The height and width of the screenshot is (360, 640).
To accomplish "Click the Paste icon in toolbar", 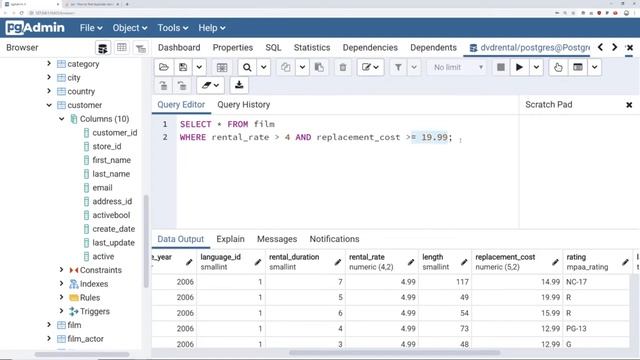I will 319,67.
